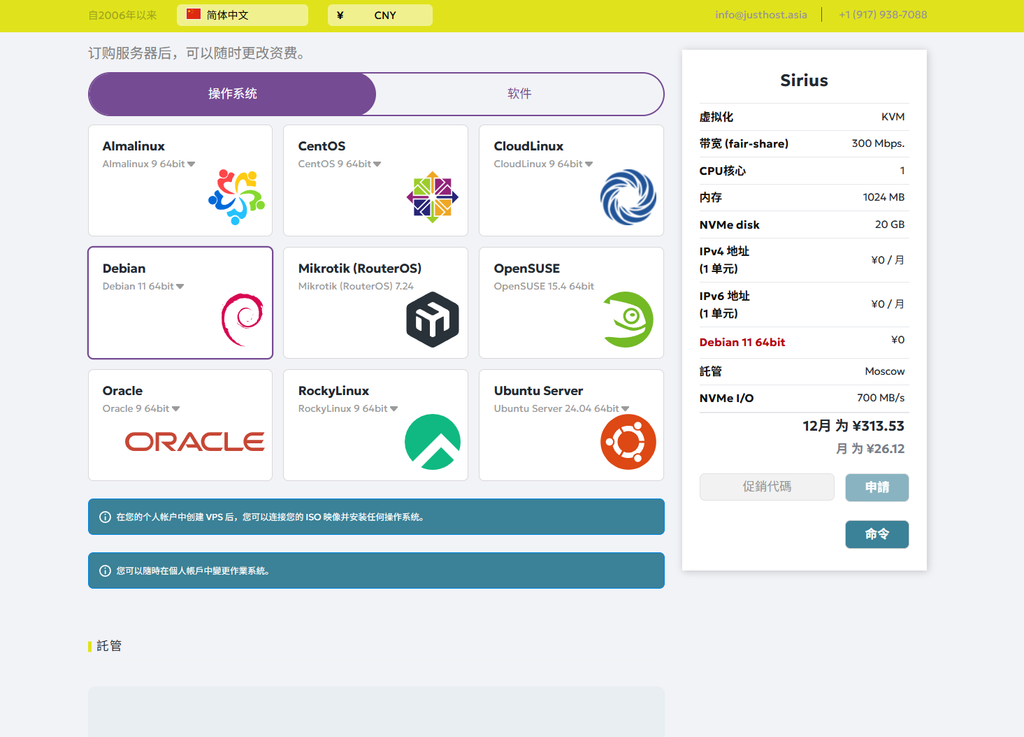The image size is (1024, 737).
Task: Click the Debian 11 64bit summary line
Action: coord(742,342)
